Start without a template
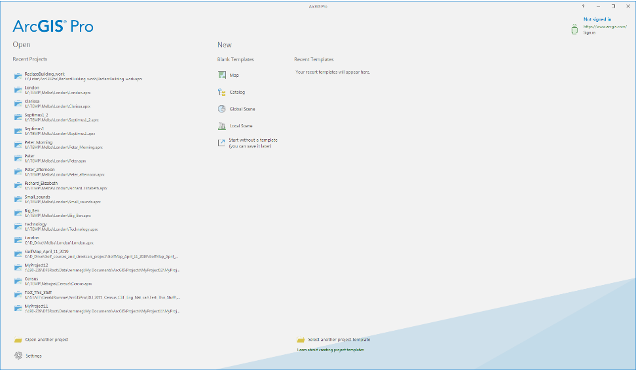This screenshot has width=636, height=370. [x=247, y=143]
